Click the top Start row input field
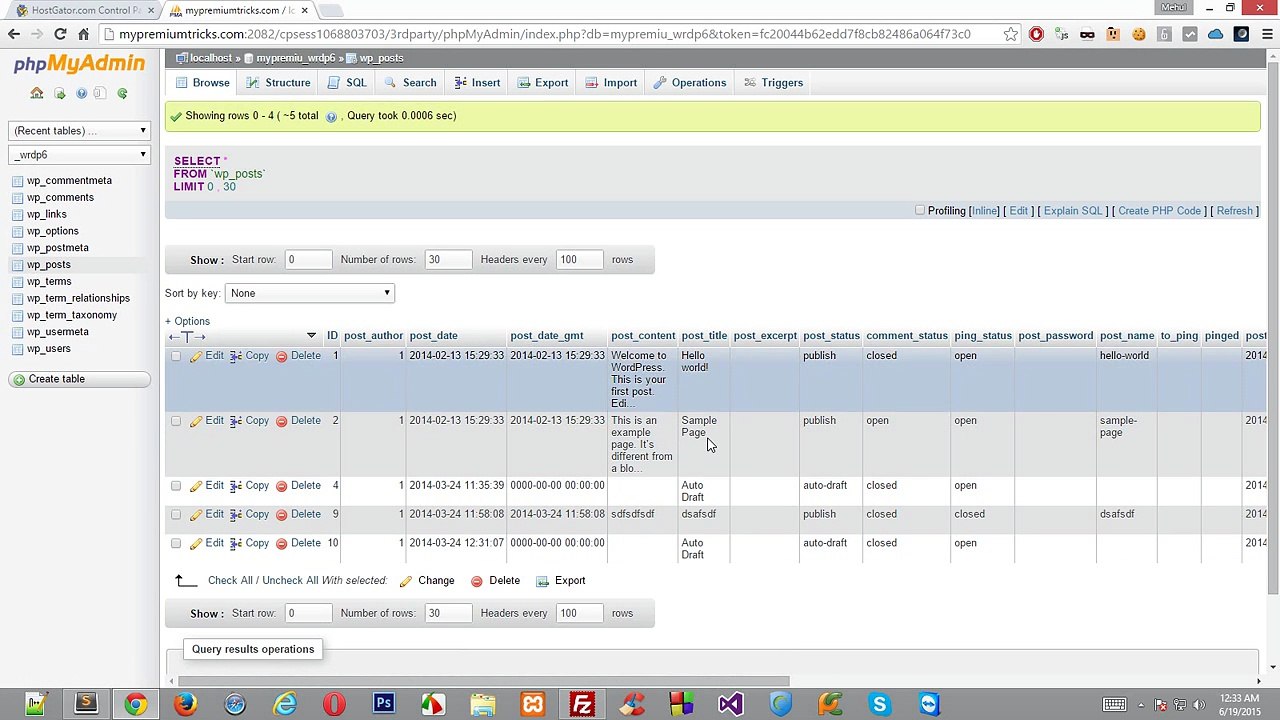Viewport: 1280px width, 720px height. 308,260
